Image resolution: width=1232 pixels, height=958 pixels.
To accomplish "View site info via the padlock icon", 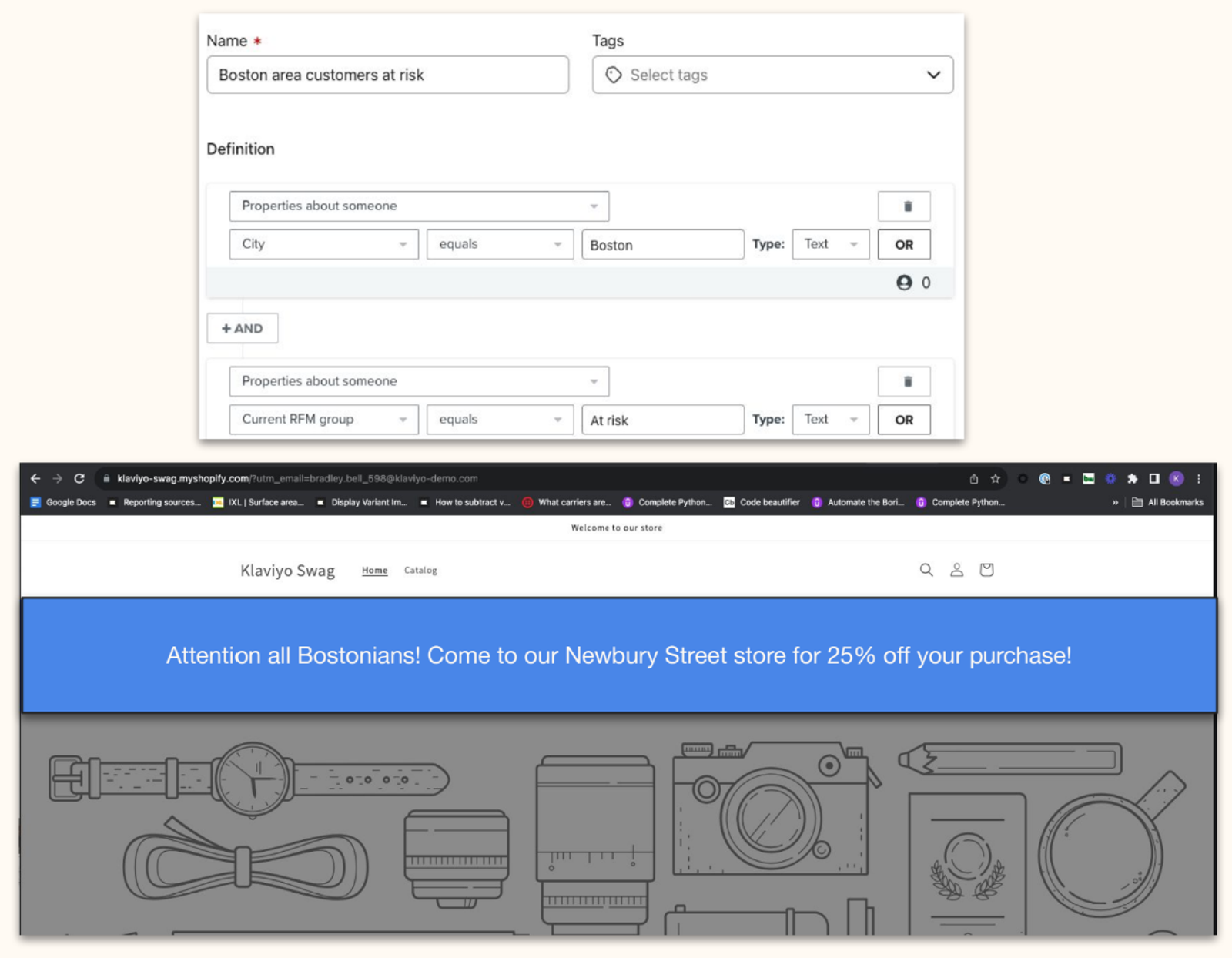I will pyautogui.click(x=106, y=478).
